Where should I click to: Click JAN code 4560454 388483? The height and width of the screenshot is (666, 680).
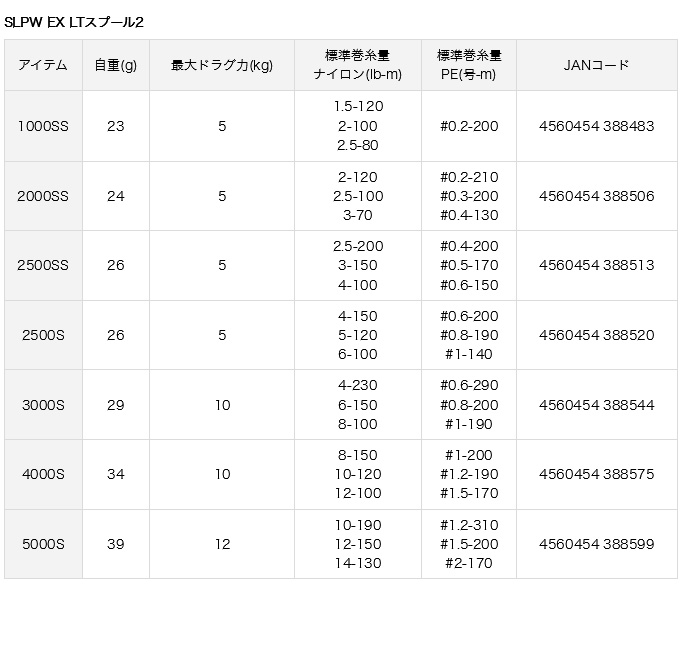[596, 126]
